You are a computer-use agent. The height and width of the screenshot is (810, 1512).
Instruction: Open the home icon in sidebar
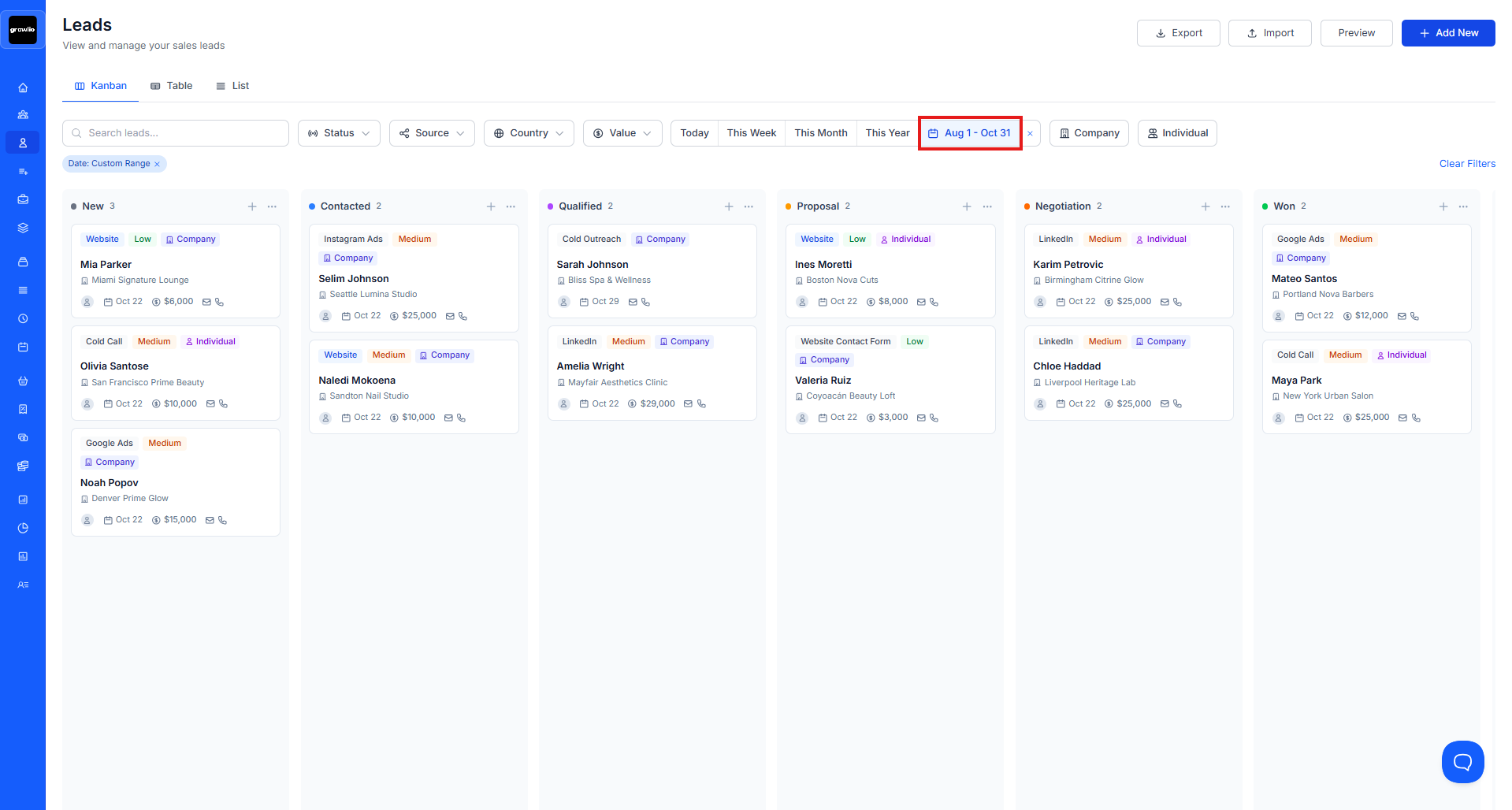tap(23, 87)
